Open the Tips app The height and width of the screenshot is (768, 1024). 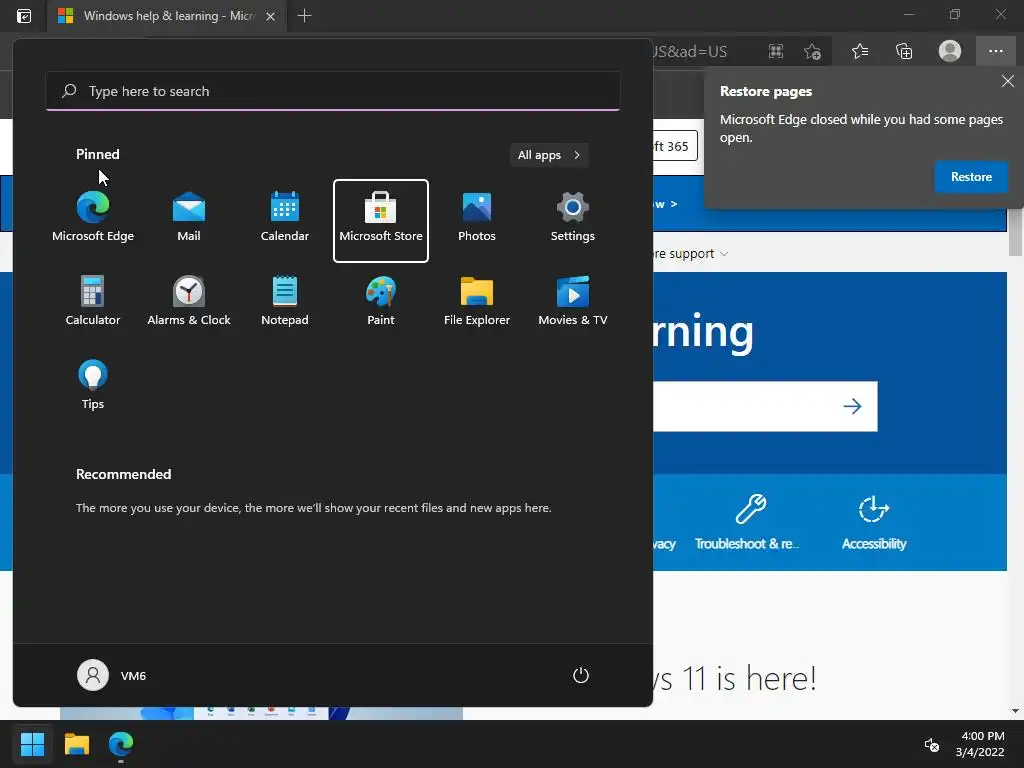tap(93, 387)
